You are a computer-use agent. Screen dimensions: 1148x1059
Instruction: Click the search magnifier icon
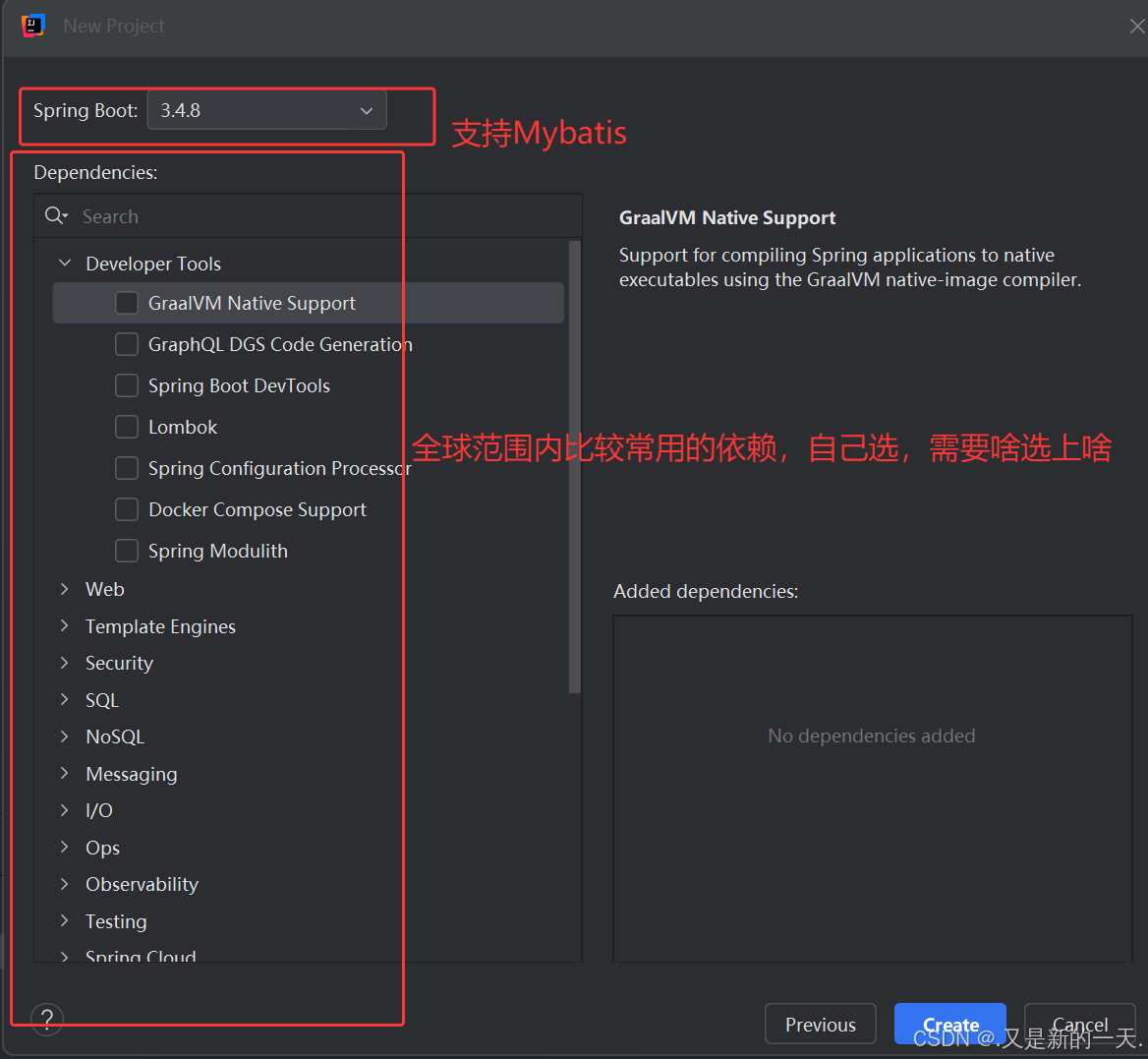[56, 215]
